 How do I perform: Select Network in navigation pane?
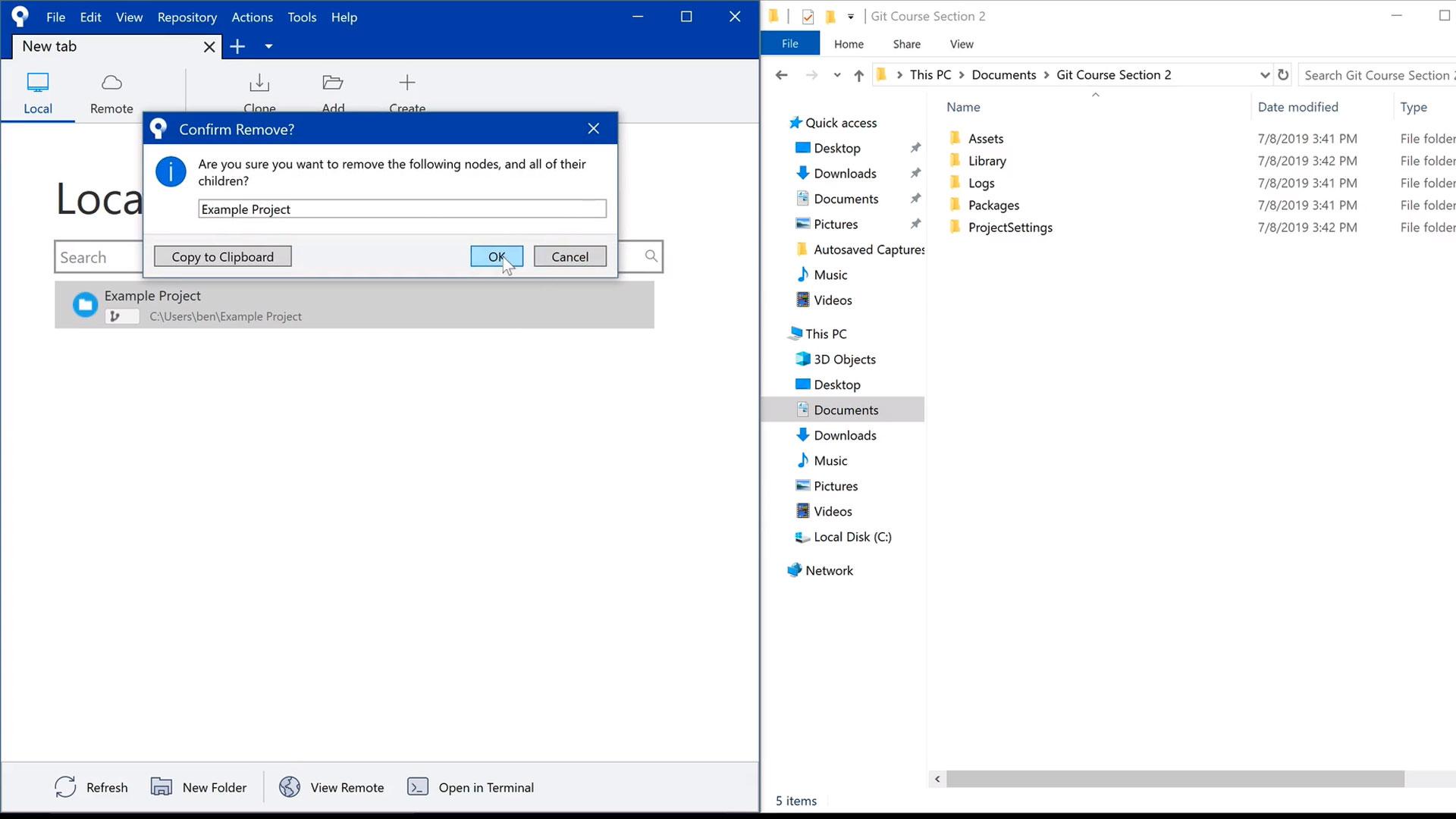pyautogui.click(x=828, y=570)
